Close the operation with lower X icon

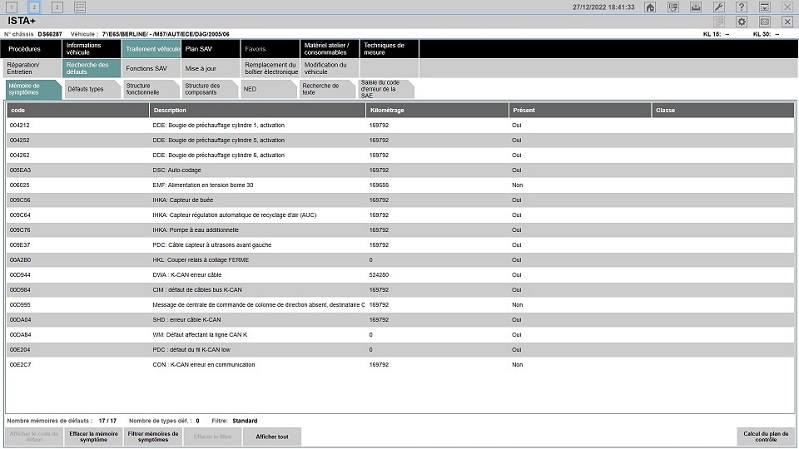(788, 21)
